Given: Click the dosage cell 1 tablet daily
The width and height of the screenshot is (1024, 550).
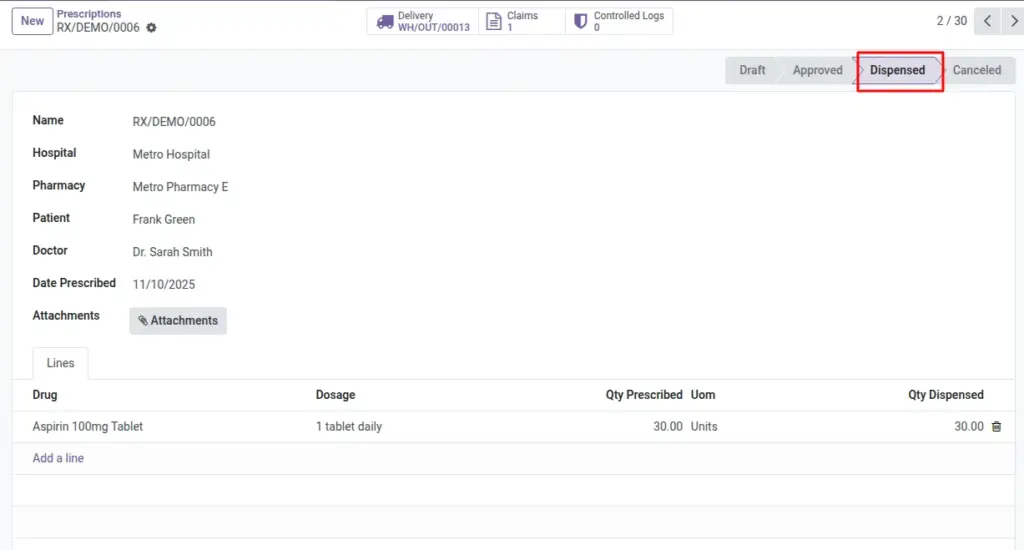Looking at the screenshot, I should (x=349, y=427).
